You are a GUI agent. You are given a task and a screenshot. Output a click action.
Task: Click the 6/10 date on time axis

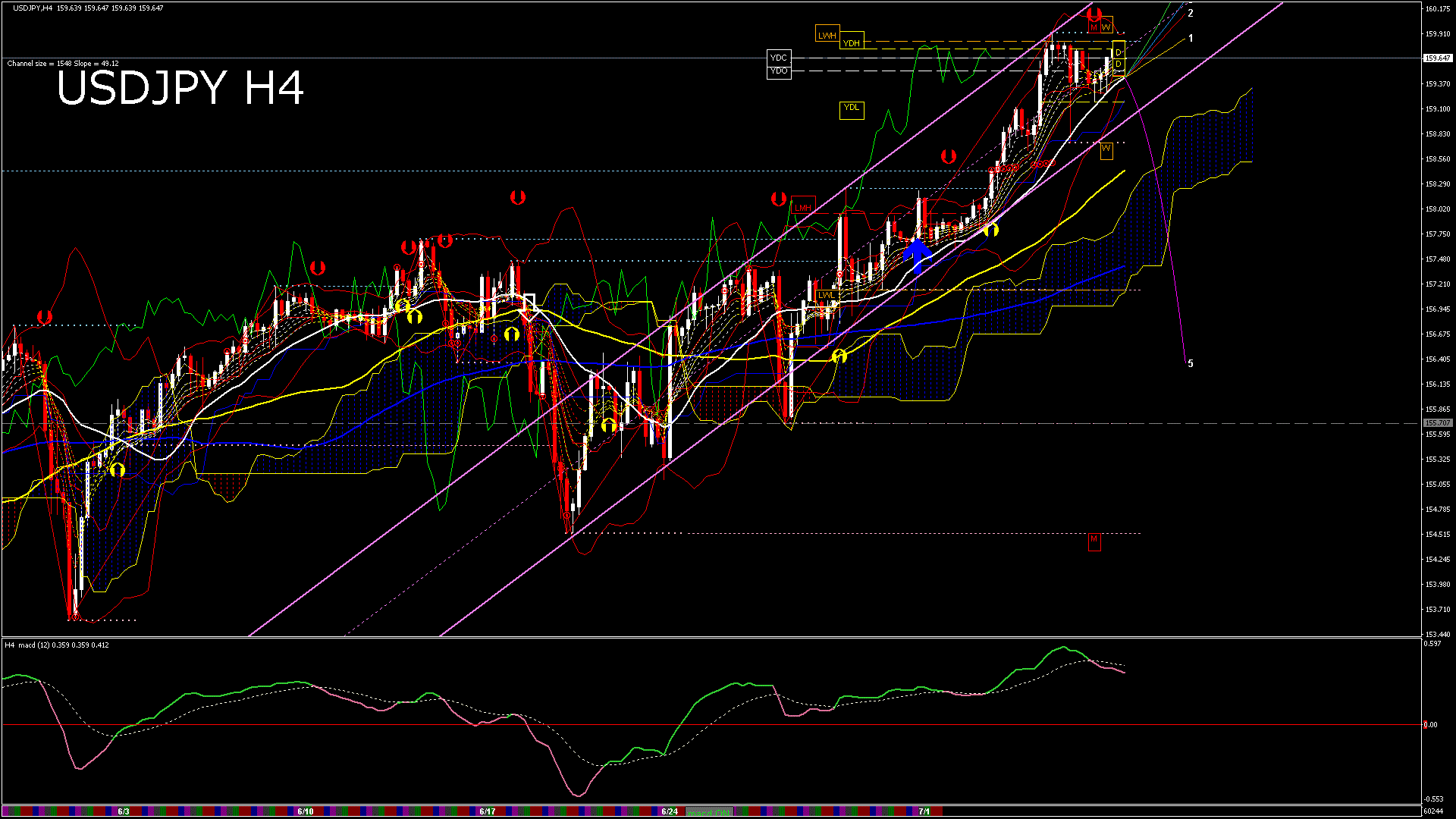[306, 811]
